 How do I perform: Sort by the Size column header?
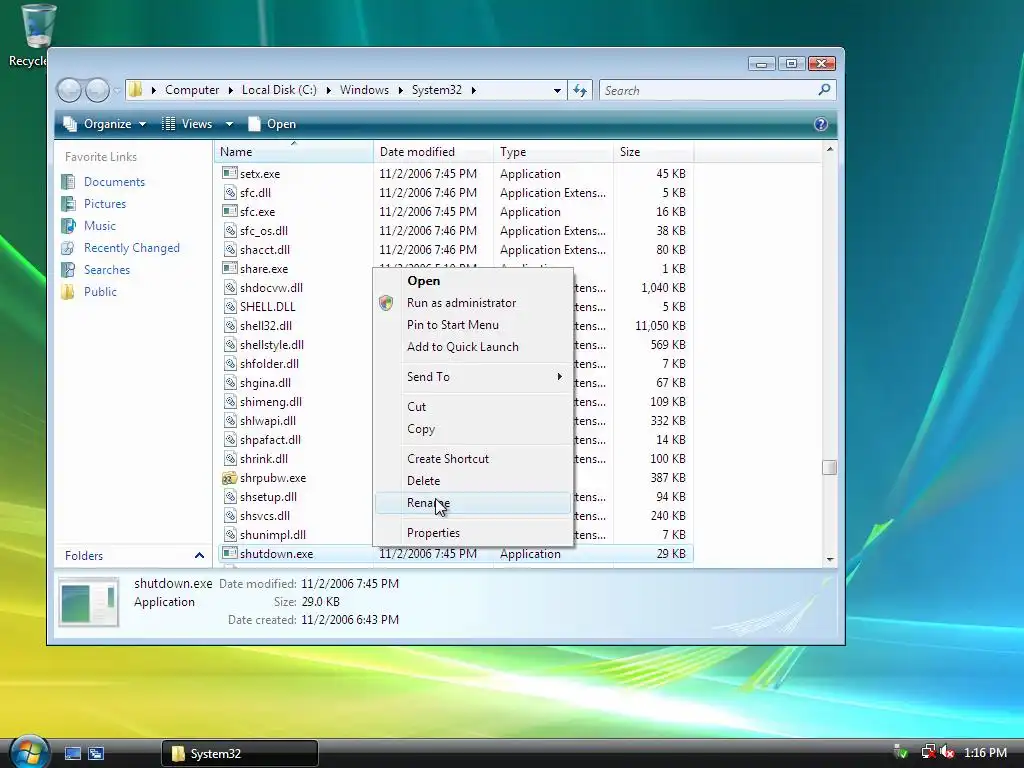(x=654, y=152)
